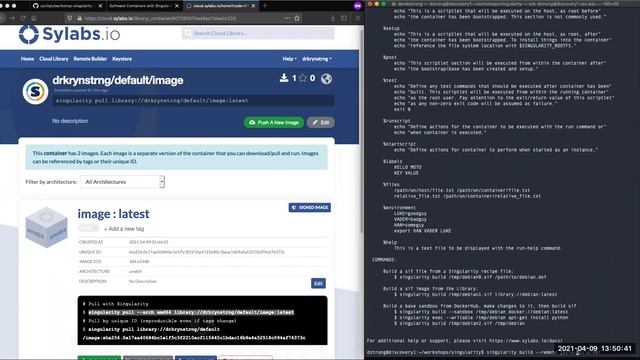Click the Signed Image badge

pos(310,207)
